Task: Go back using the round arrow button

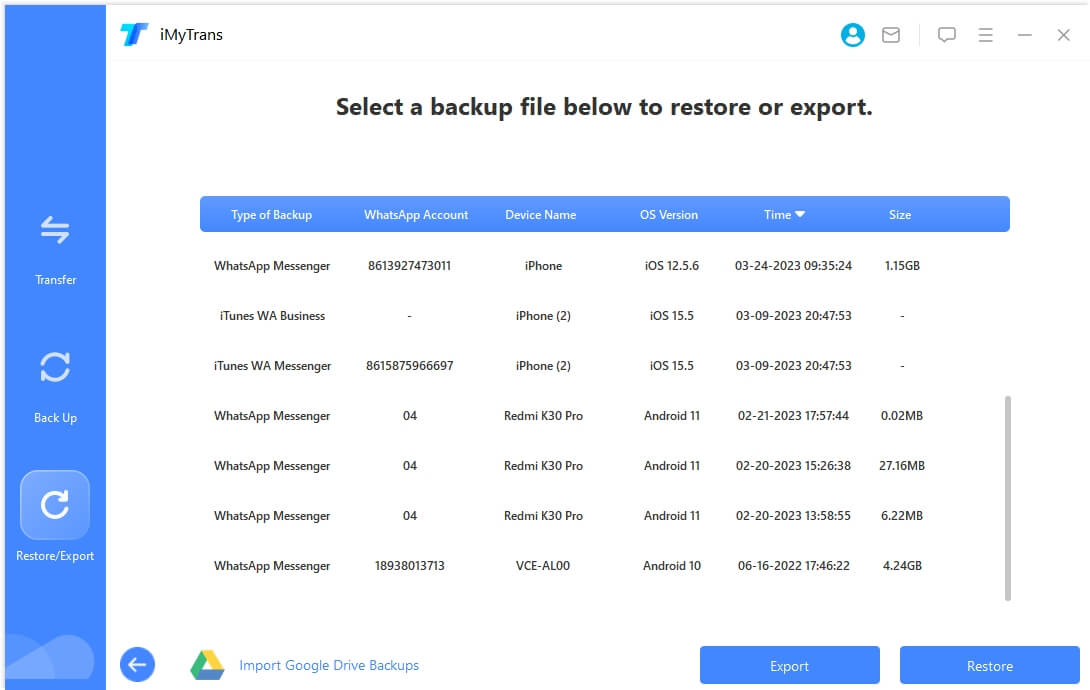Action: (x=138, y=664)
